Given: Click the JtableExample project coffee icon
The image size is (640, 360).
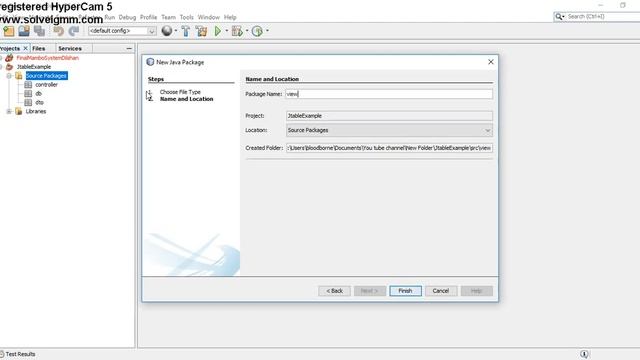Looking at the screenshot, I should 9,67.
